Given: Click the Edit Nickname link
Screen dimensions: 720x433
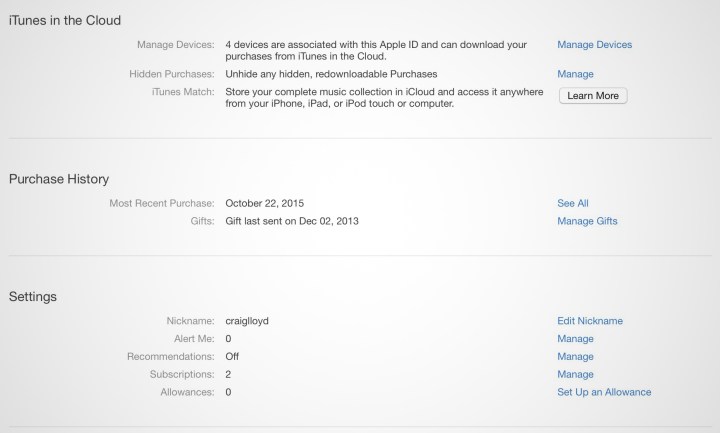Looking at the screenshot, I should (589, 321).
